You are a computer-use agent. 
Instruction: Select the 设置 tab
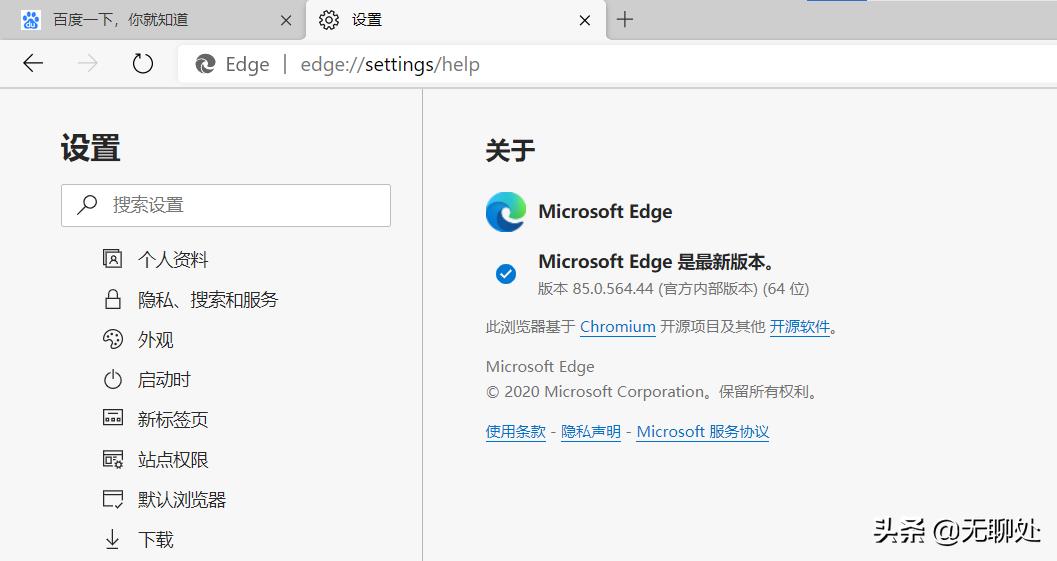(456, 20)
